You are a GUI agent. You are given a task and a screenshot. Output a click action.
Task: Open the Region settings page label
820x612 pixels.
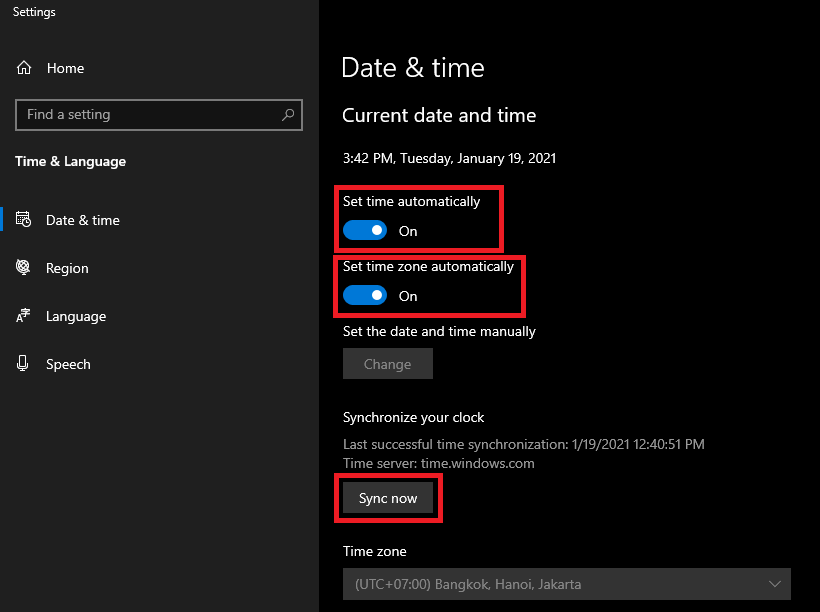click(x=67, y=268)
